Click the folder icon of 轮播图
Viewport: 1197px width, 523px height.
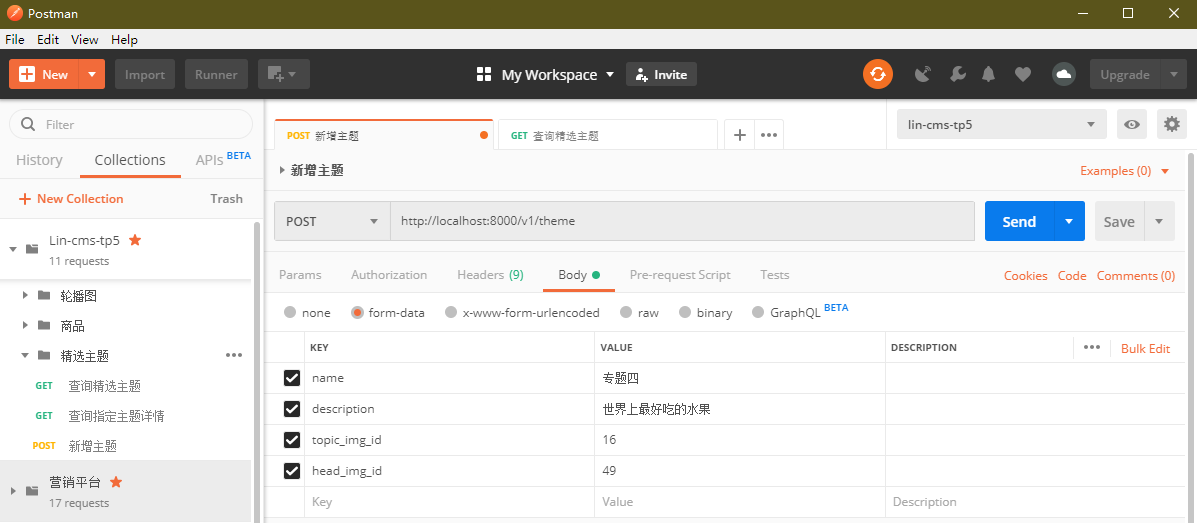pos(44,295)
